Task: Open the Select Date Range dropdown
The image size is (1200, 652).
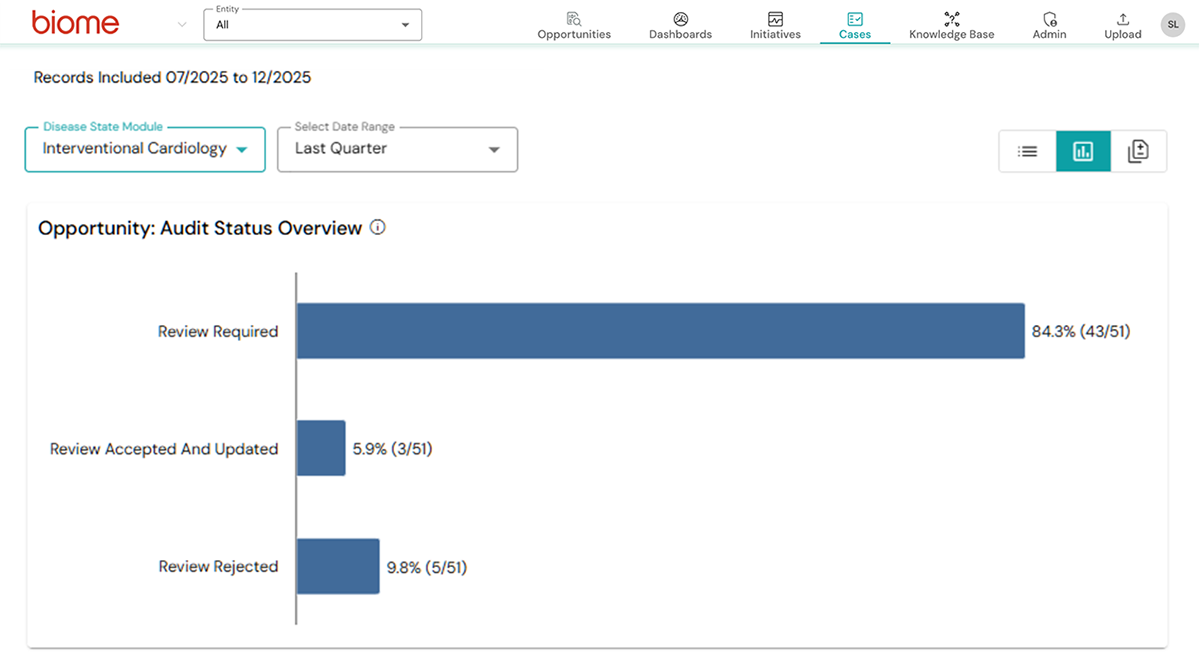Action: tap(396, 148)
